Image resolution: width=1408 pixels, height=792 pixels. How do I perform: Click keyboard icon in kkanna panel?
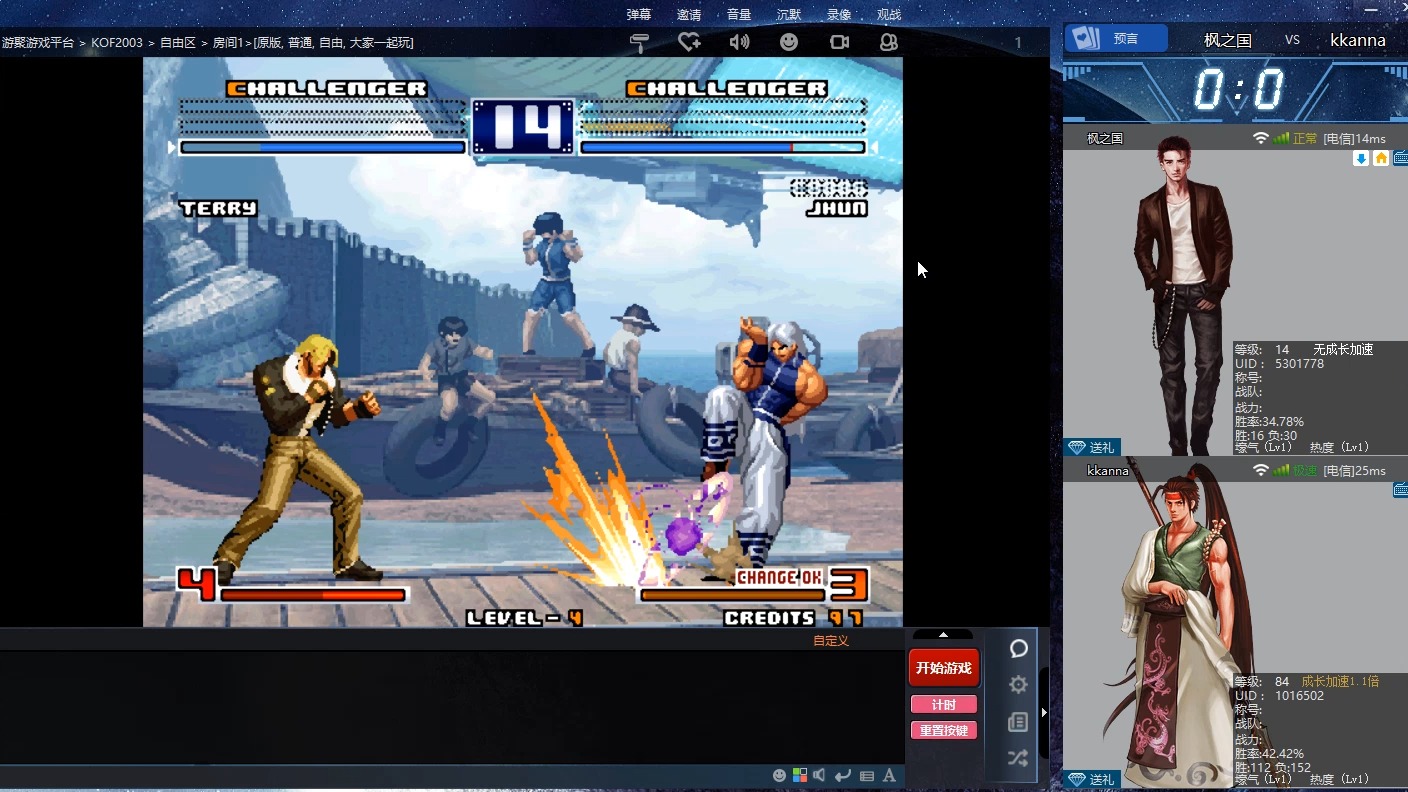coord(1400,490)
